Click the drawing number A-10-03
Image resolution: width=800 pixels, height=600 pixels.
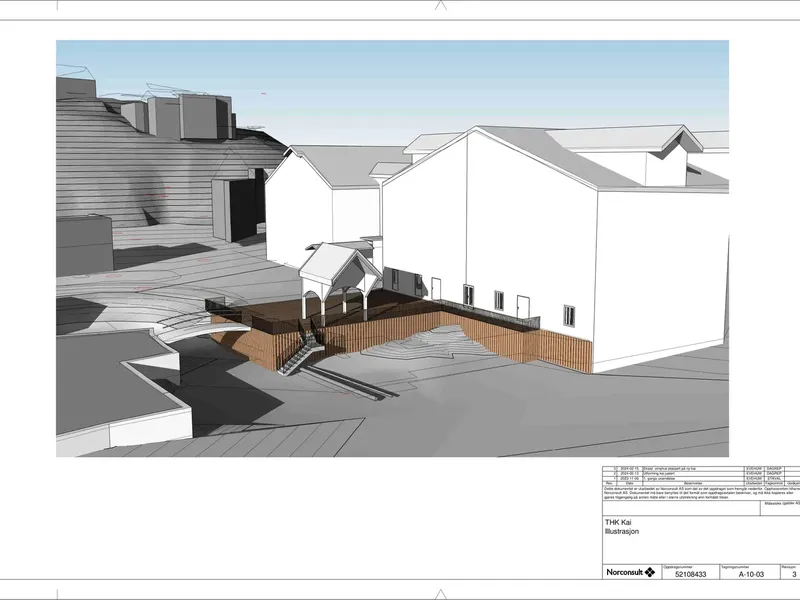(752, 574)
